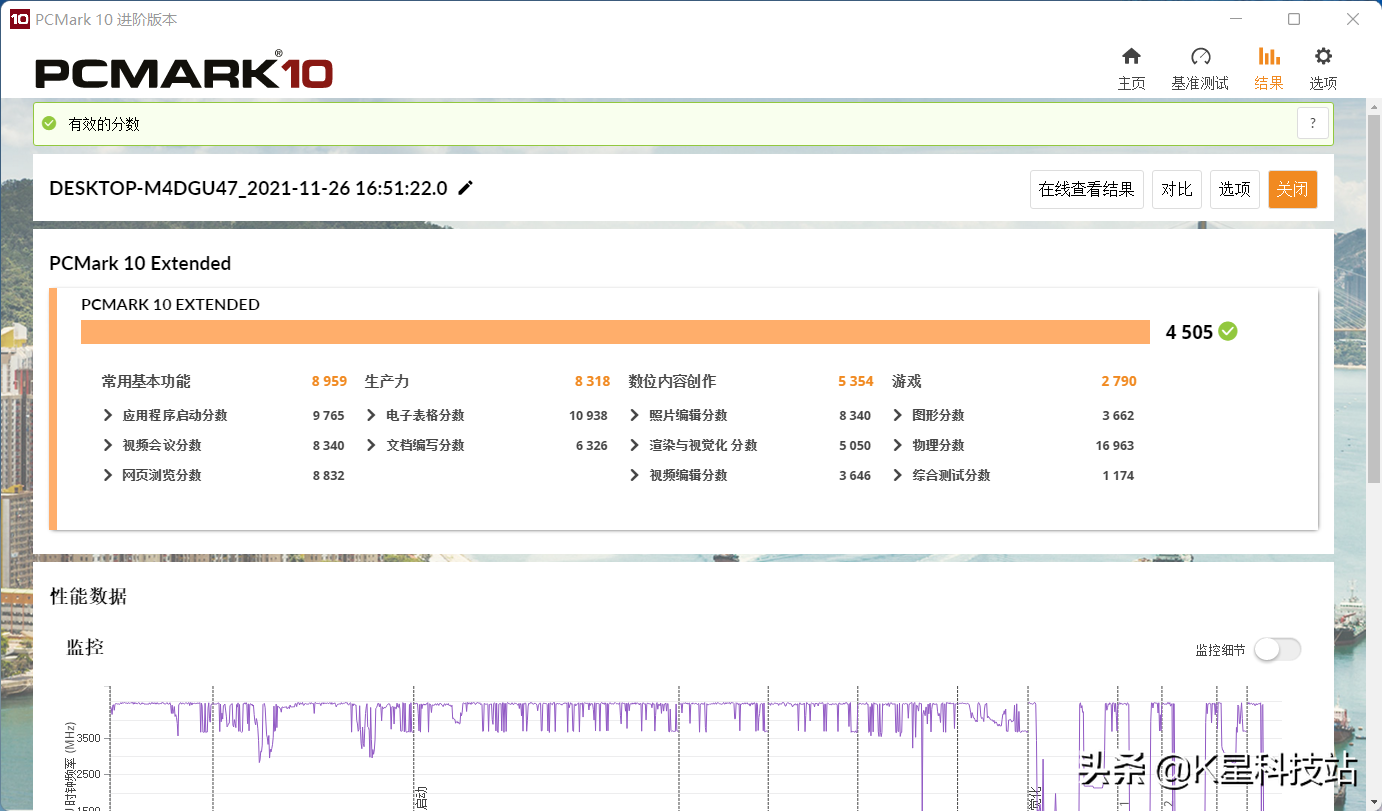This screenshot has width=1382, height=811.
Task: Expand 渲染与视觉化 分数 row
Action: 634,445
